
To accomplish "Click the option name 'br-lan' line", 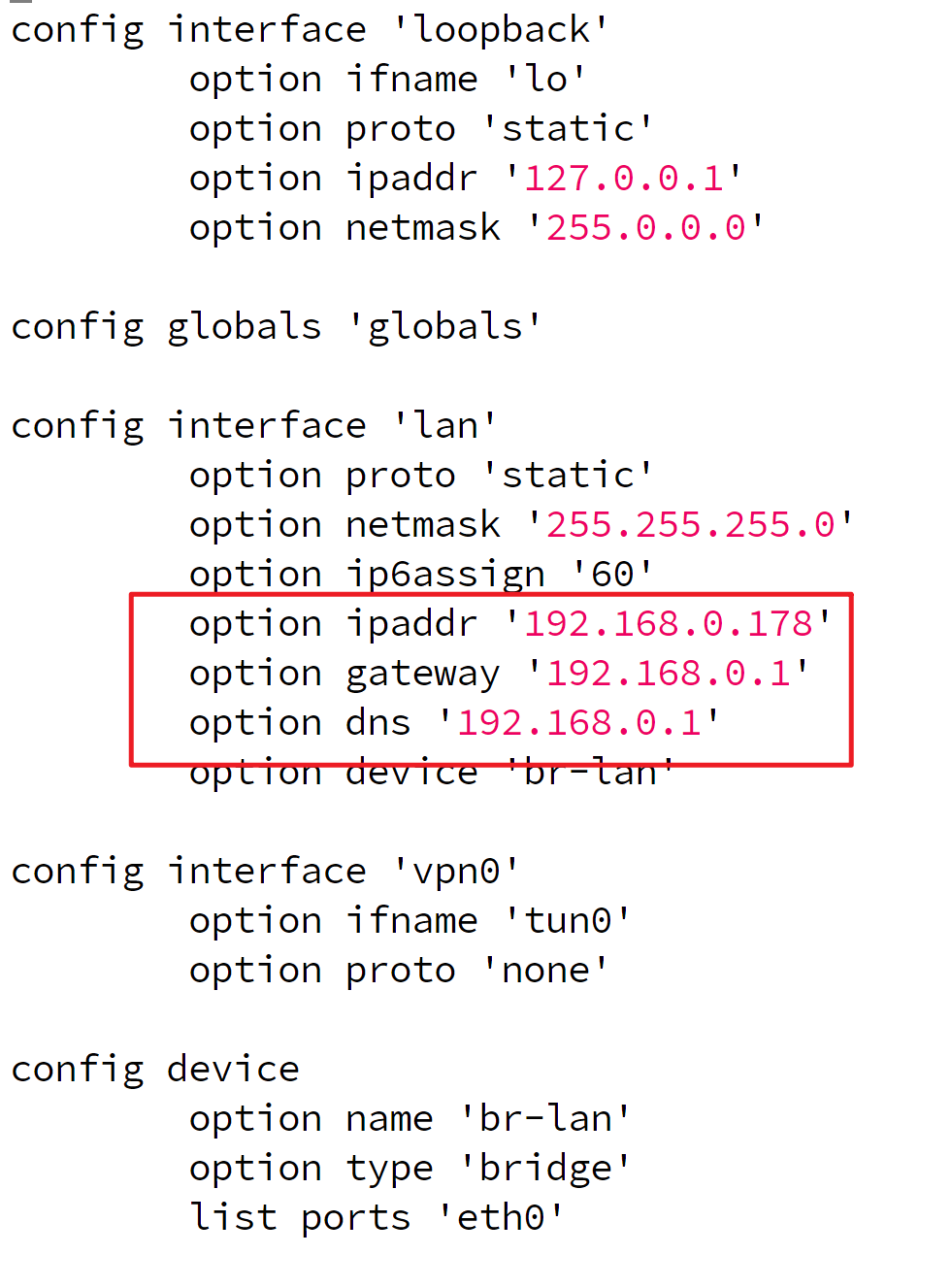I will pyautogui.click(x=410, y=1119).
